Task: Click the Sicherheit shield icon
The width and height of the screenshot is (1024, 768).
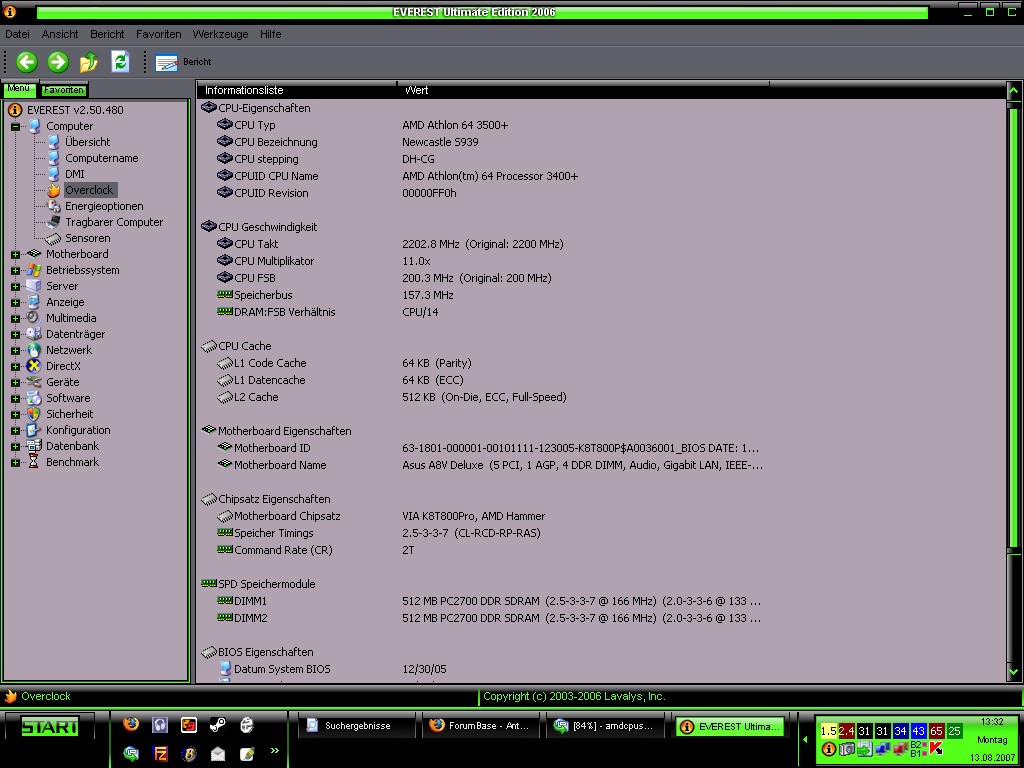Action: pos(34,414)
